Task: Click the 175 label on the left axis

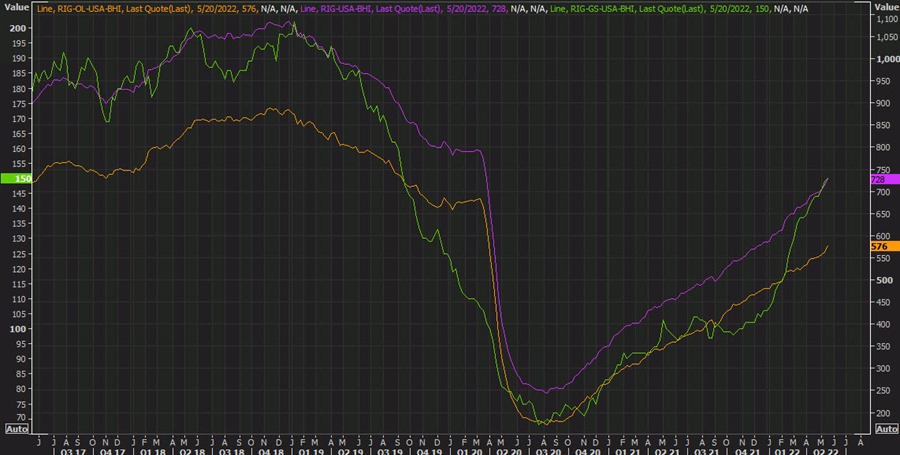Action: [x=20, y=104]
